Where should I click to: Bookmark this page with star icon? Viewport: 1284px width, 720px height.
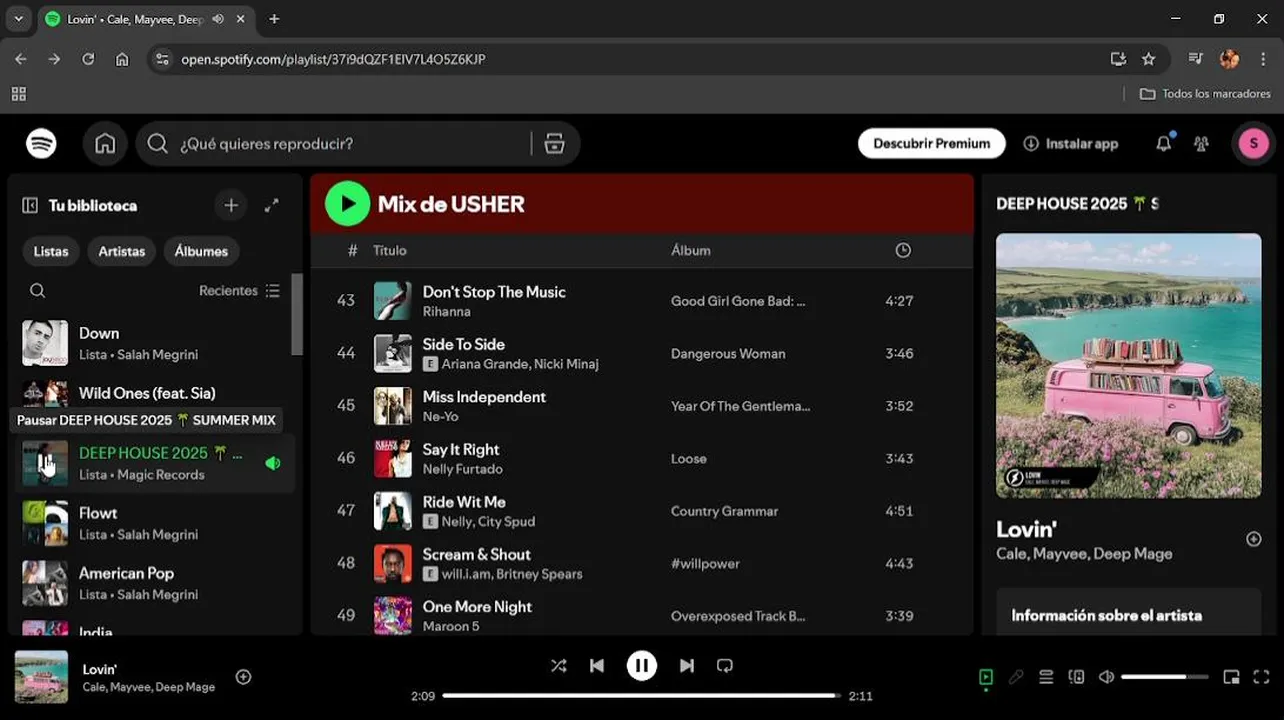point(1148,59)
